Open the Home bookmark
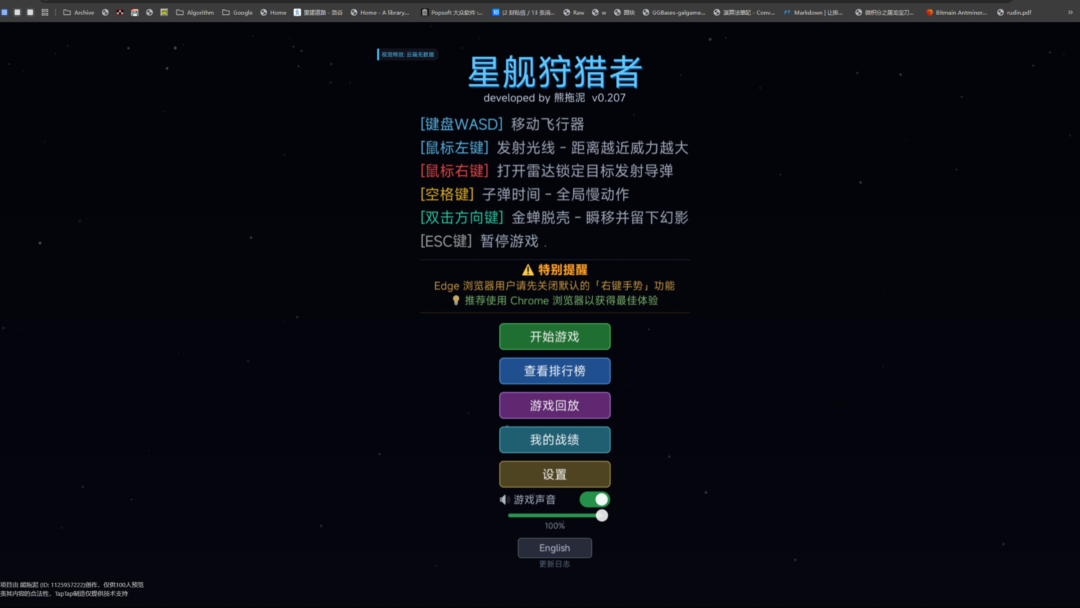1080x608 pixels. tap(273, 12)
